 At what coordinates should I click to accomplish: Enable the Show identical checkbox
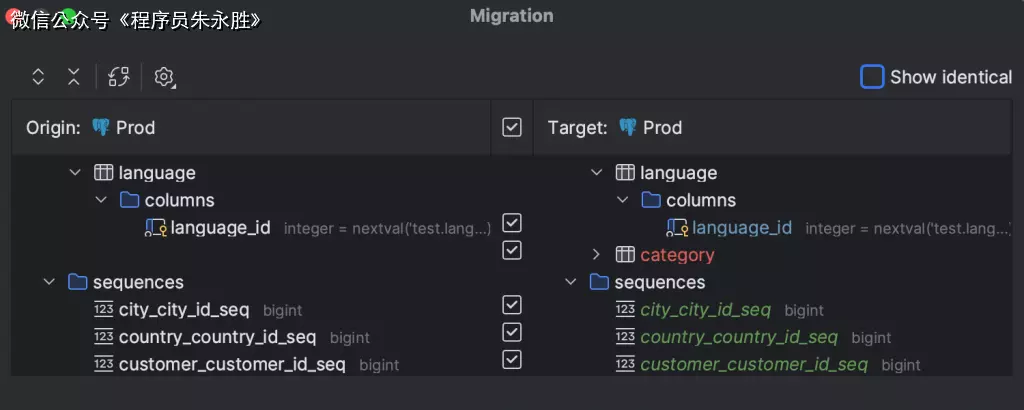[x=872, y=77]
